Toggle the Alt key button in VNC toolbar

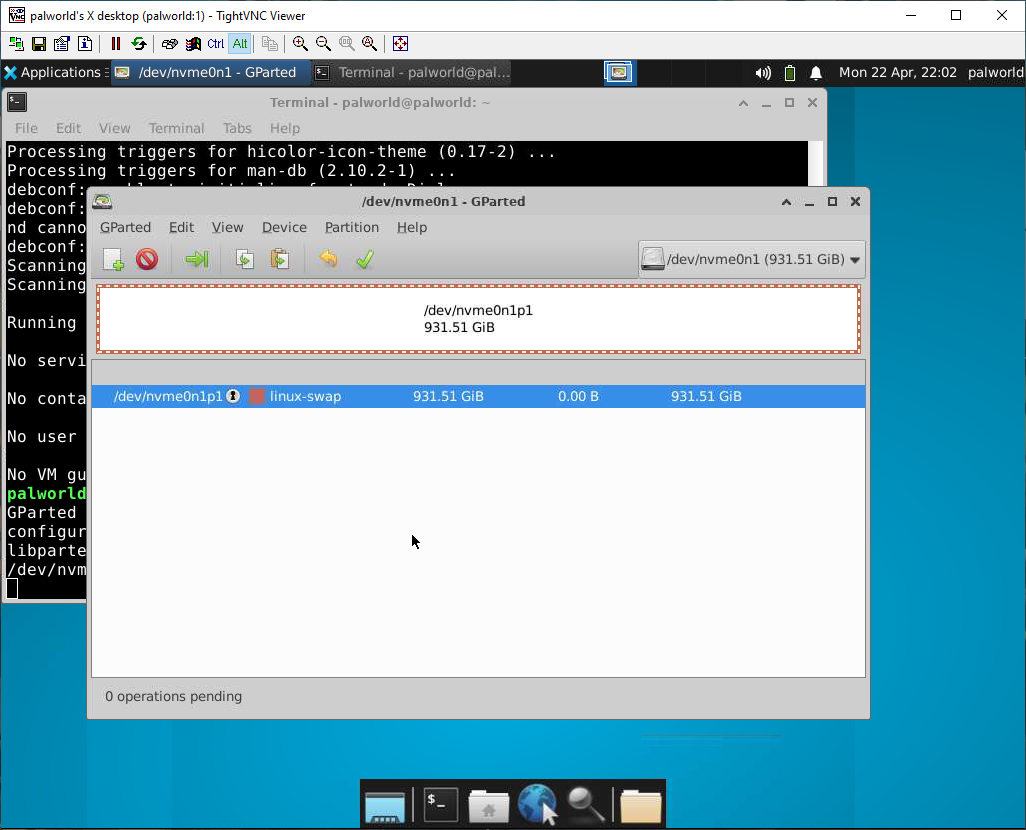click(240, 44)
